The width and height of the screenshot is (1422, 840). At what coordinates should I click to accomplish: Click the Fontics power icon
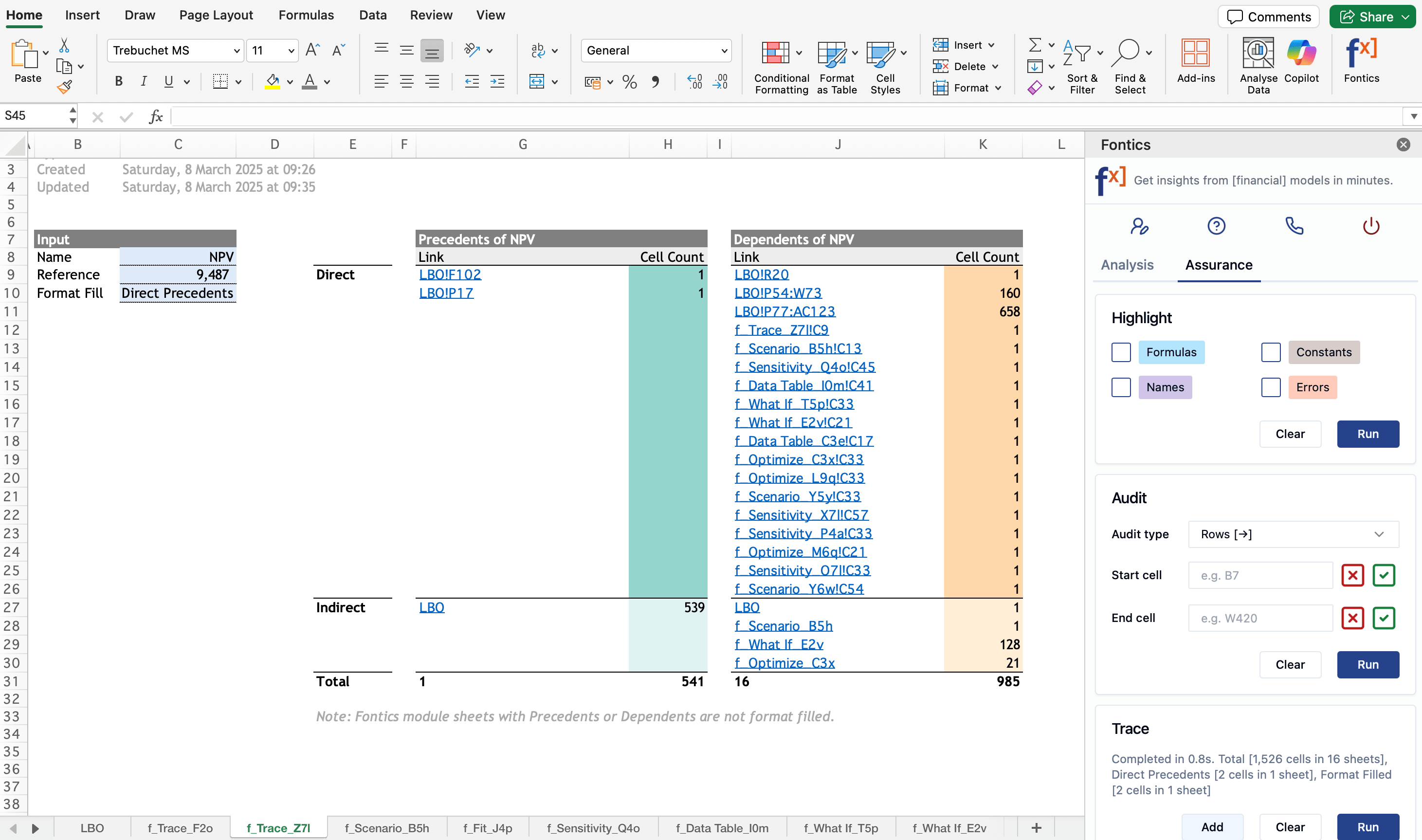(1370, 226)
